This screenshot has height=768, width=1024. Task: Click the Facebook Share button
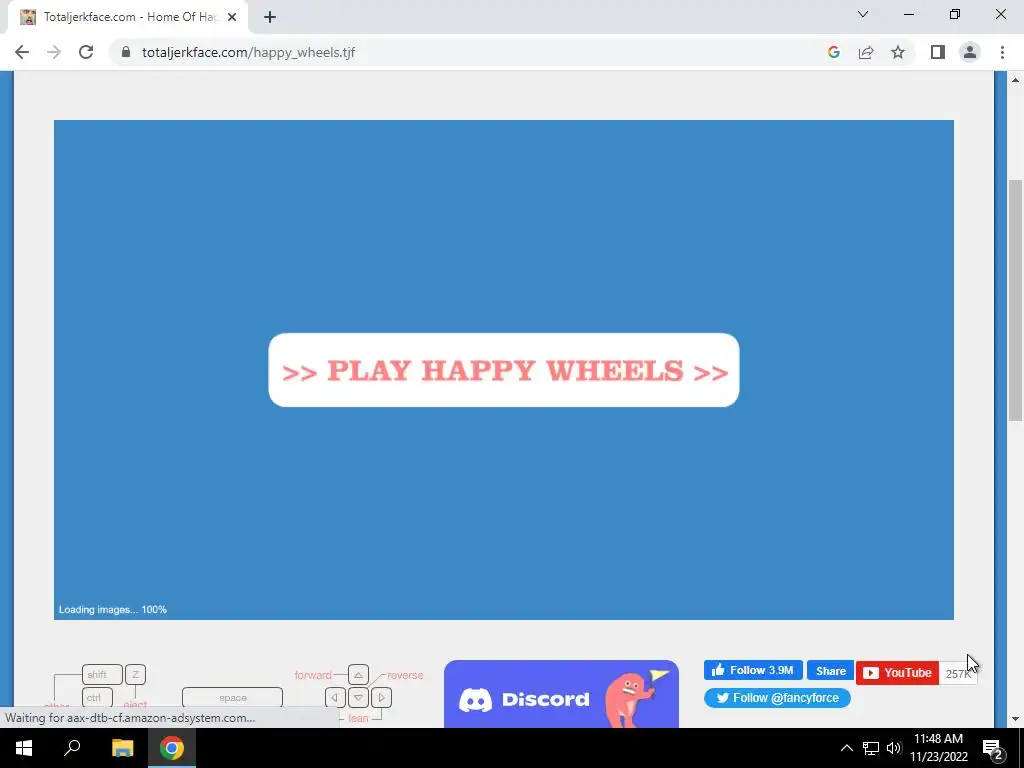point(831,671)
